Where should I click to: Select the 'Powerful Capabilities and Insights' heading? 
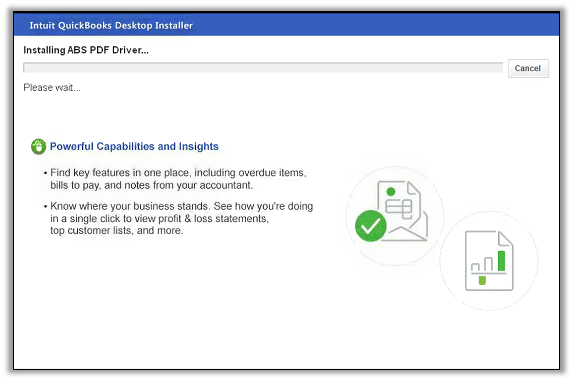point(134,146)
